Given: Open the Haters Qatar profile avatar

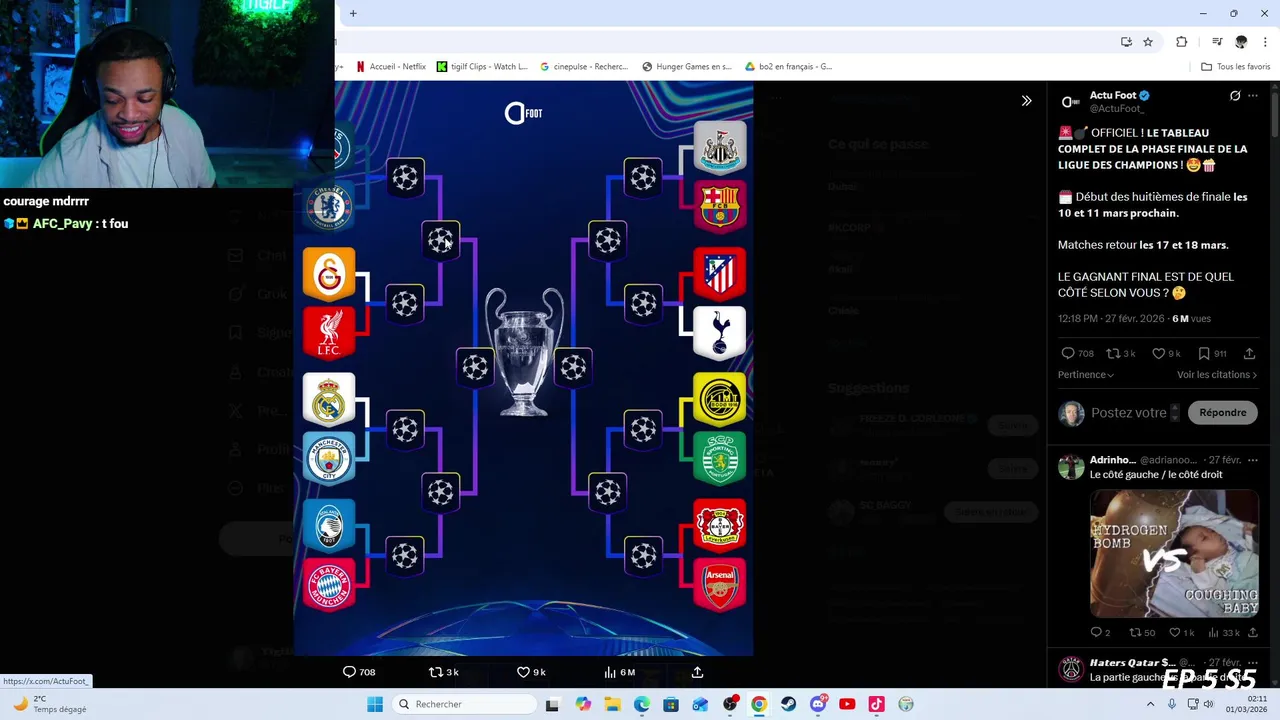Looking at the screenshot, I should (x=1071, y=669).
